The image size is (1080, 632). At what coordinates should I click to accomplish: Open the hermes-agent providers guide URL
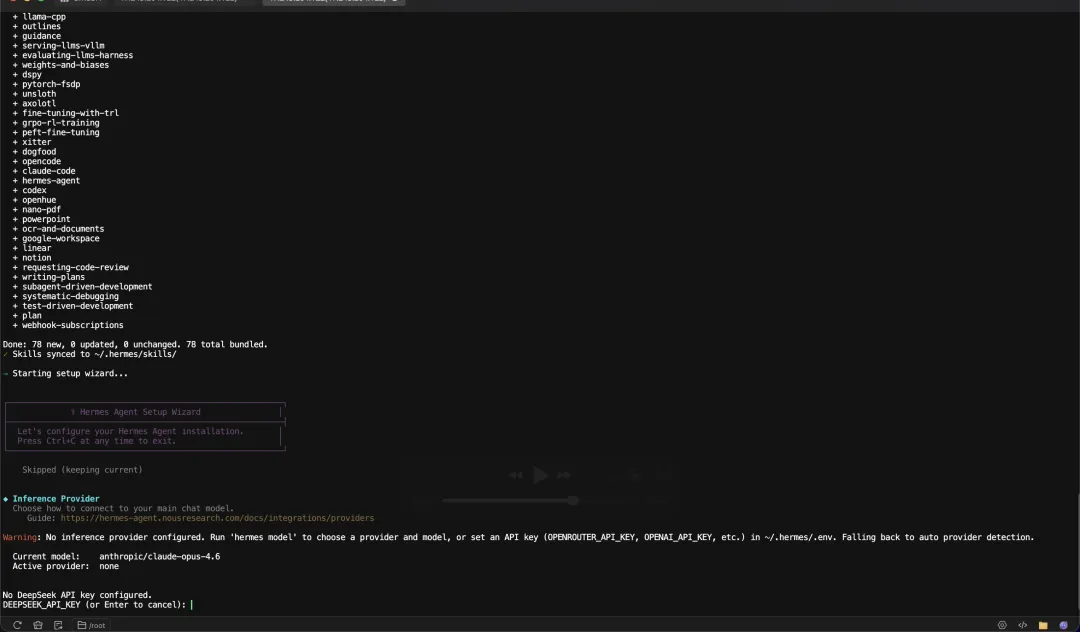(x=217, y=518)
